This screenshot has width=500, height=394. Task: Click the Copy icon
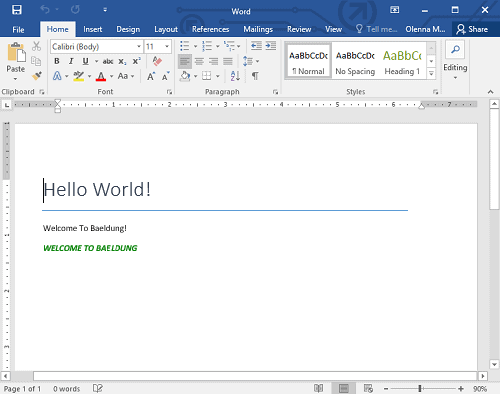tap(36, 61)
